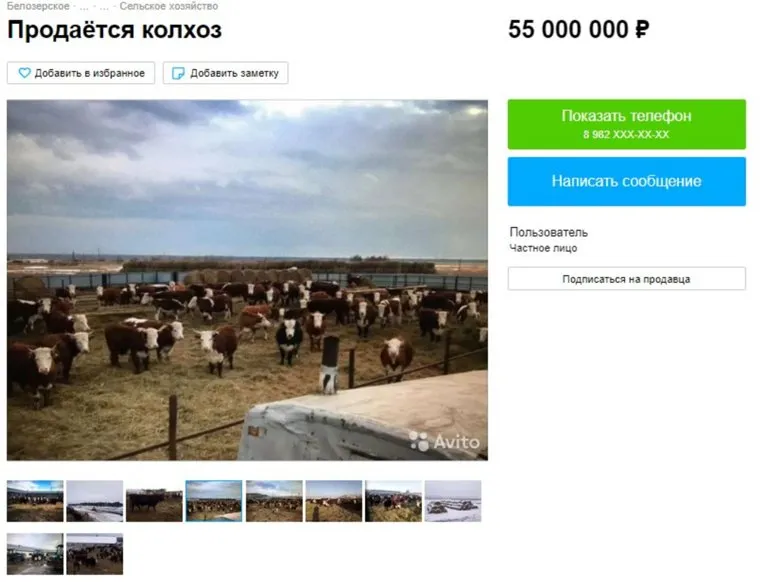Select the first thumbnail photo
This screenshot has height=582, width=760.
click(x=35, y=501)
